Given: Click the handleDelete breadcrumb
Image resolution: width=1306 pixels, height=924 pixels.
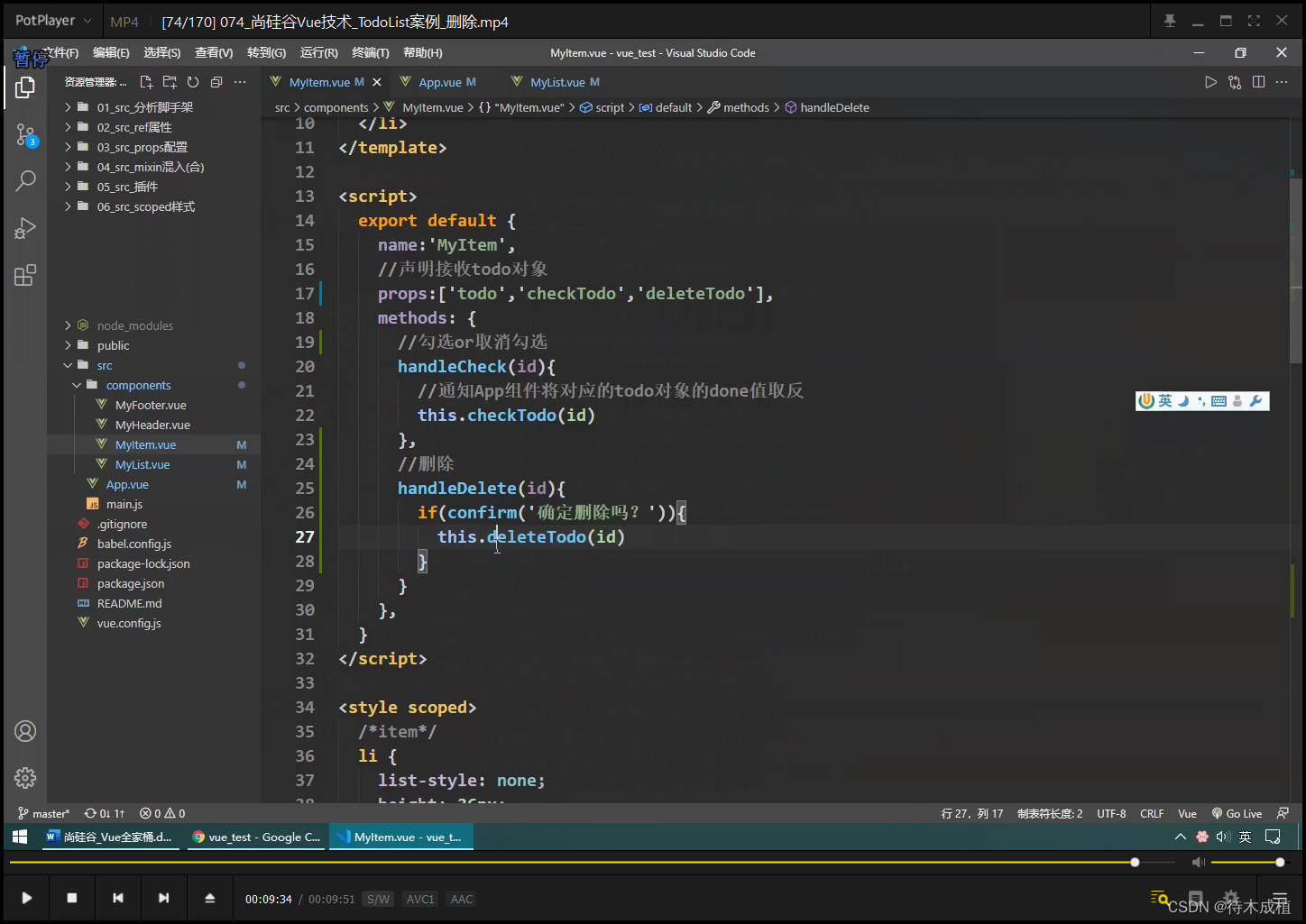Looking at the screenshot, I should pyautogui.click(x=828, y=107).
